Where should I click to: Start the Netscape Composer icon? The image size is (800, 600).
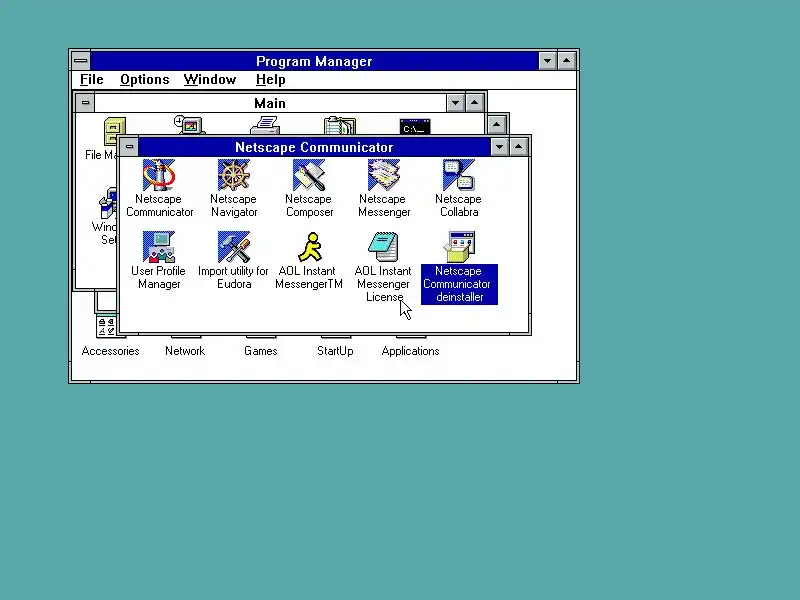[309, 175]
